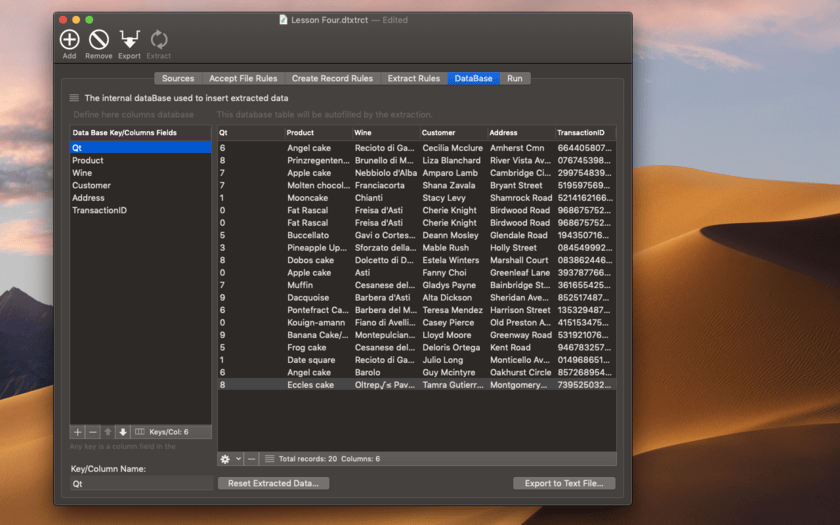Select the Cecilia Mcclure customer cell
840x525 pixels.
(x=453, y=148)
